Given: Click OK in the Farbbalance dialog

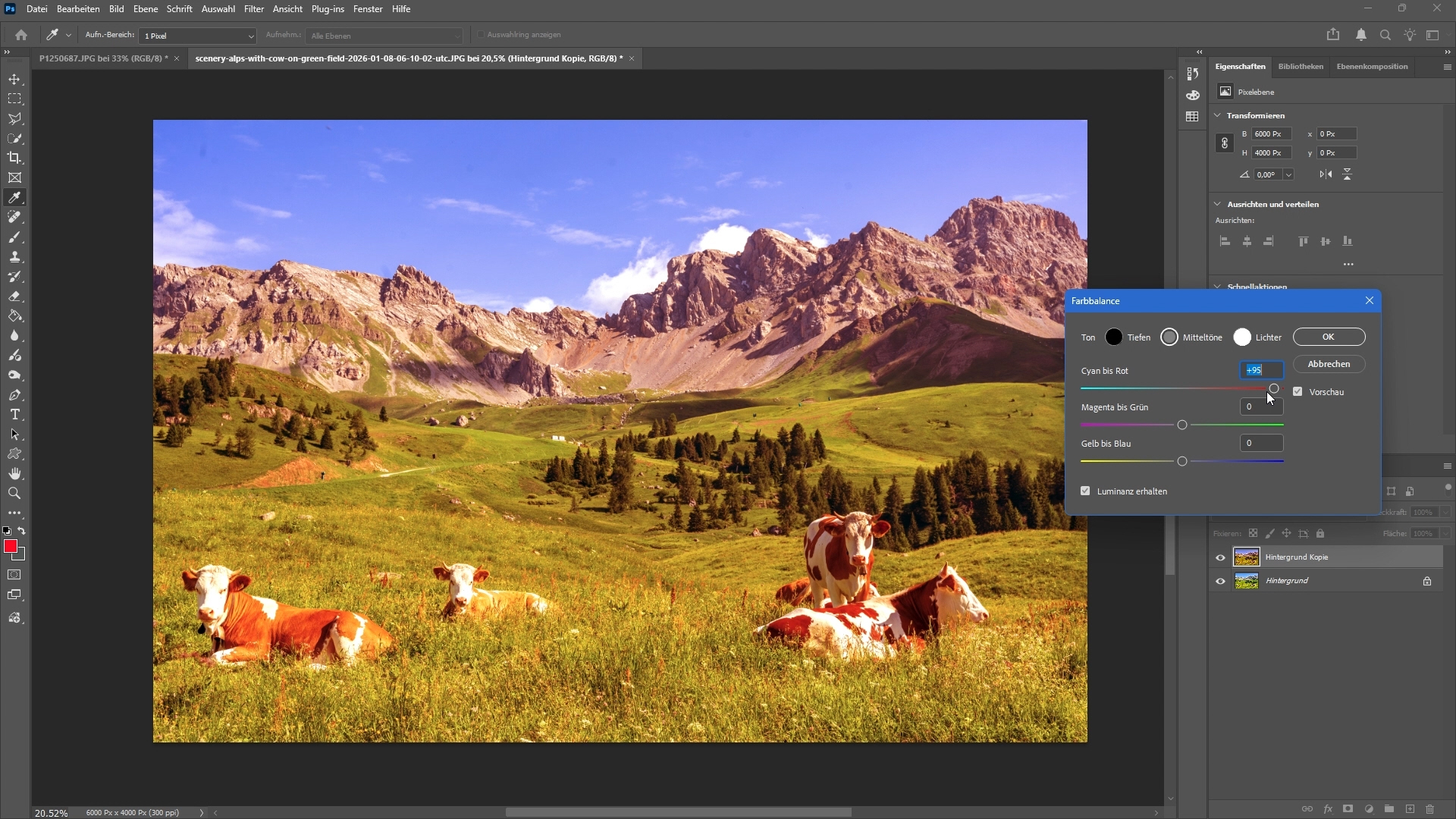Looking at the screenshot, I should [1329, 337].
